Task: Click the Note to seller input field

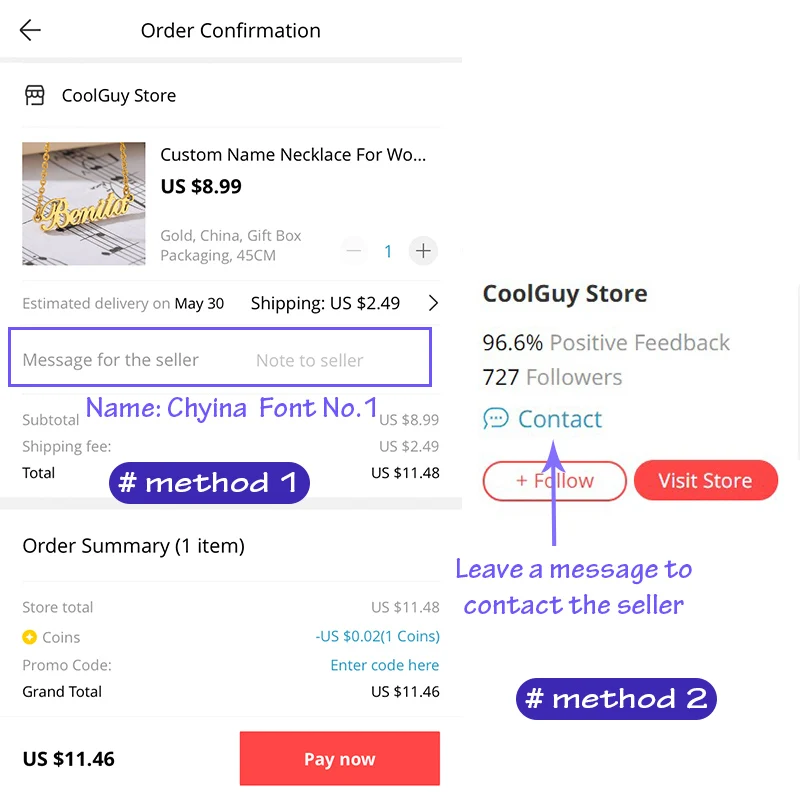Action: (309, 360)
